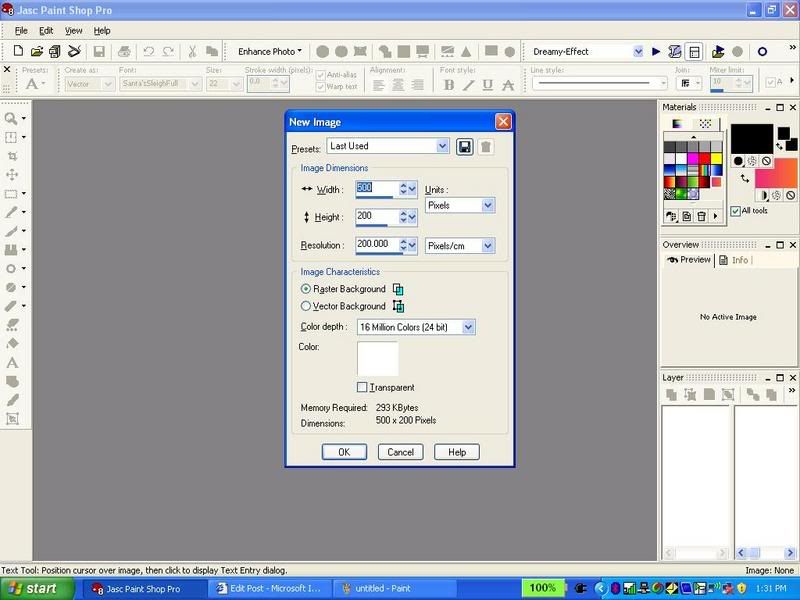Select the Preset Shape tool

click(12, 382)
